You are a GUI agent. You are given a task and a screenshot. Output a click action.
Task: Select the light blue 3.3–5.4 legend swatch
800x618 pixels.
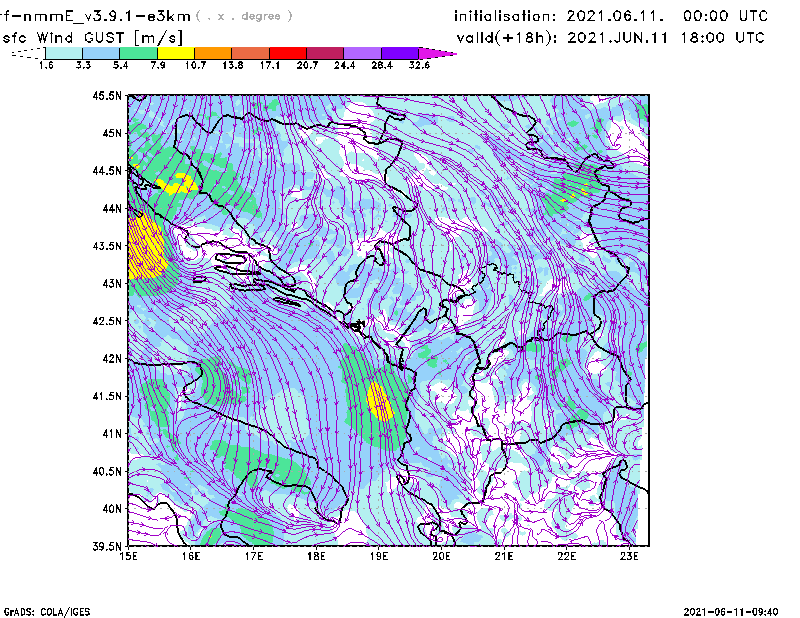[101, 53]
